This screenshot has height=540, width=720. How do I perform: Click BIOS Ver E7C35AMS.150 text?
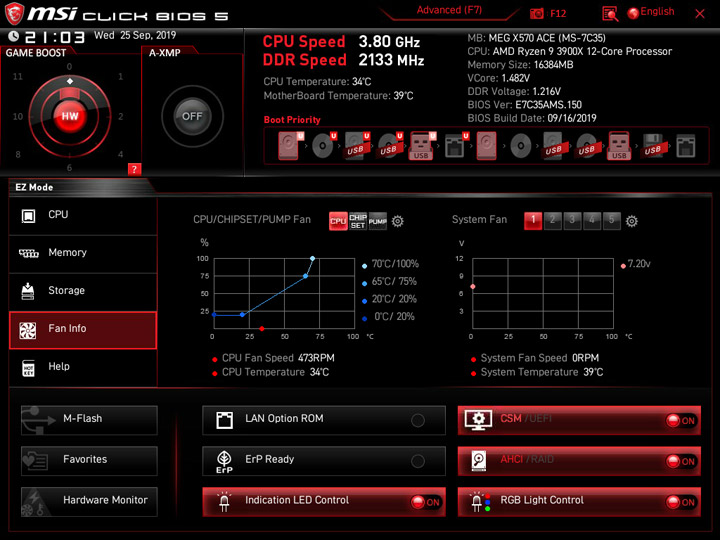pyautogui.click(x=524, y=105)
